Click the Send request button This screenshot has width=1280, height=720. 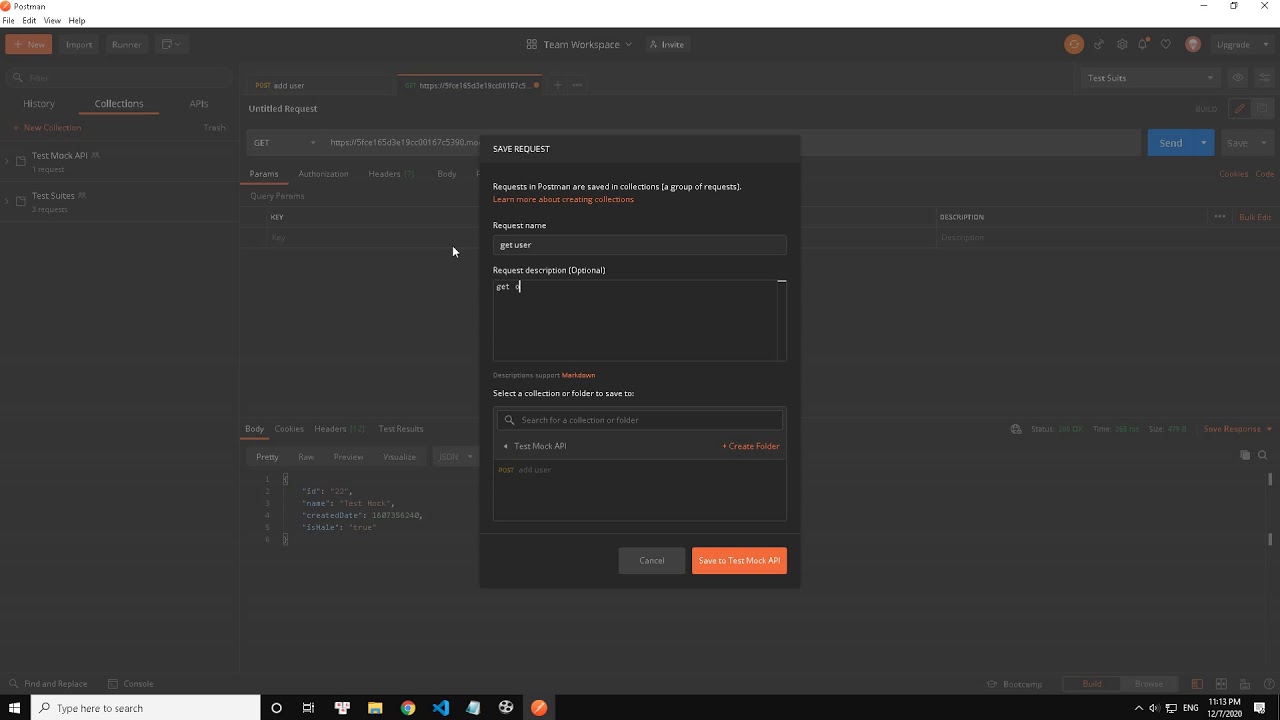coord(1171,143)
